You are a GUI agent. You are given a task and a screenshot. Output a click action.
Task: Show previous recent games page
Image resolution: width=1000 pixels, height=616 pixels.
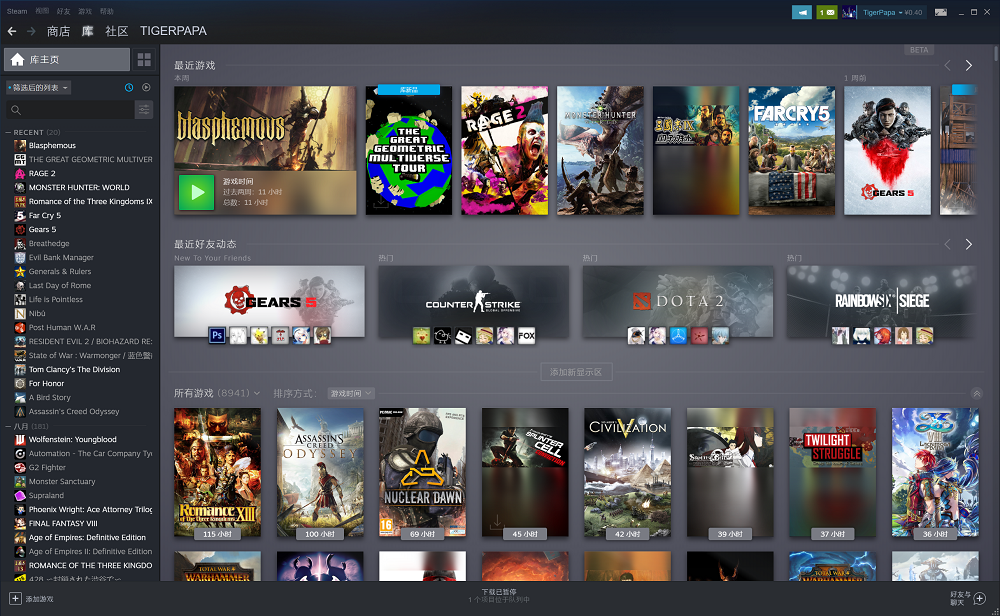[x=948, y=66]
